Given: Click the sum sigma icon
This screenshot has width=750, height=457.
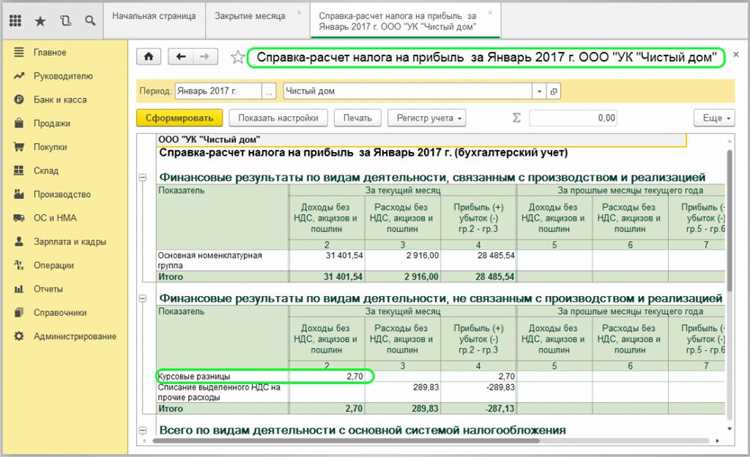Looking at the screenshot, I should click(x=516, y=118).
